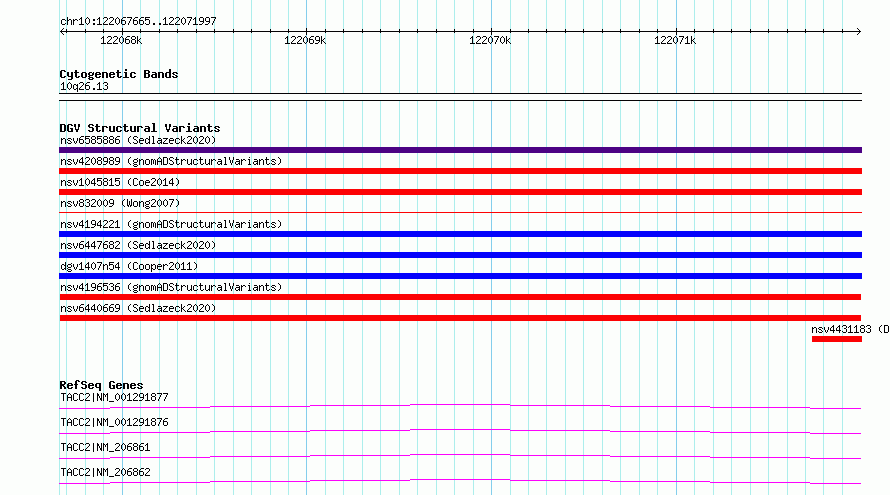Click the right scroll arrow on ruler

point(858,32)
